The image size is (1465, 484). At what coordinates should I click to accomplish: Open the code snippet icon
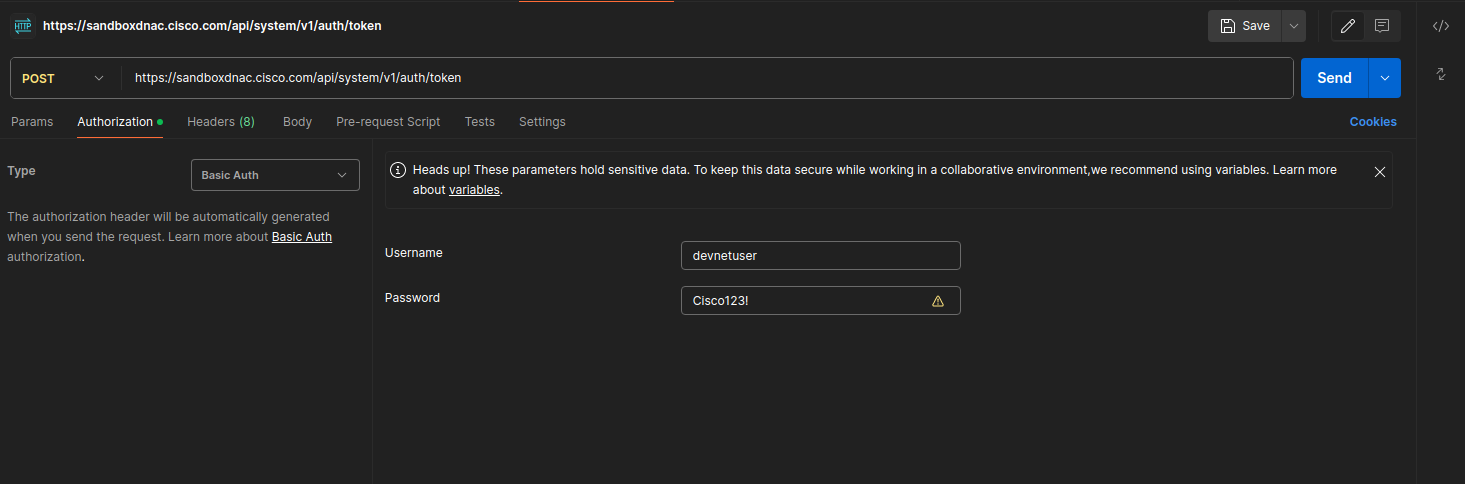tap(1441, 26)
